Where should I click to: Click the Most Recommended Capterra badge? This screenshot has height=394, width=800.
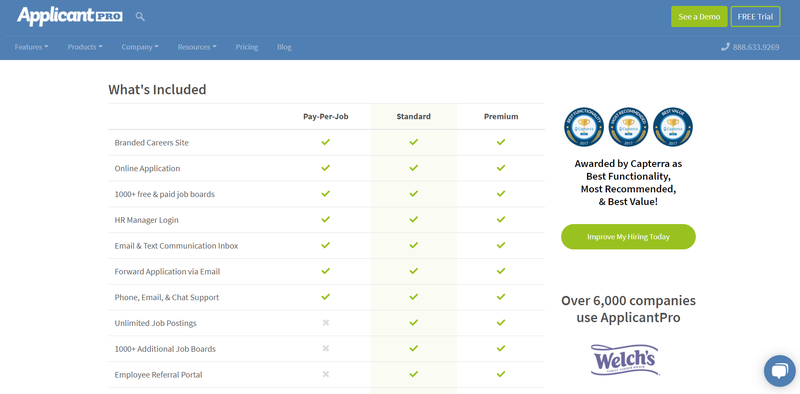pyautogui.click(x=629, y=127)
